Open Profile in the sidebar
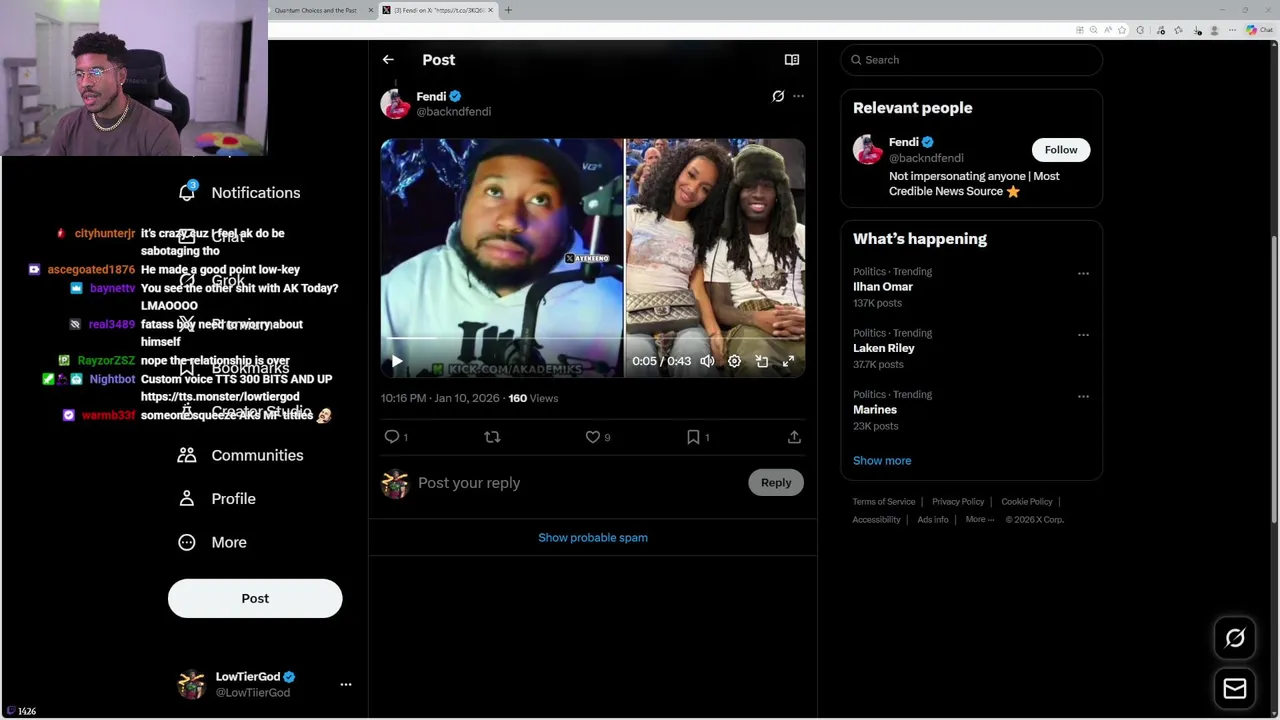Viewport: 1280px width, 720px height. coord(216,499)
